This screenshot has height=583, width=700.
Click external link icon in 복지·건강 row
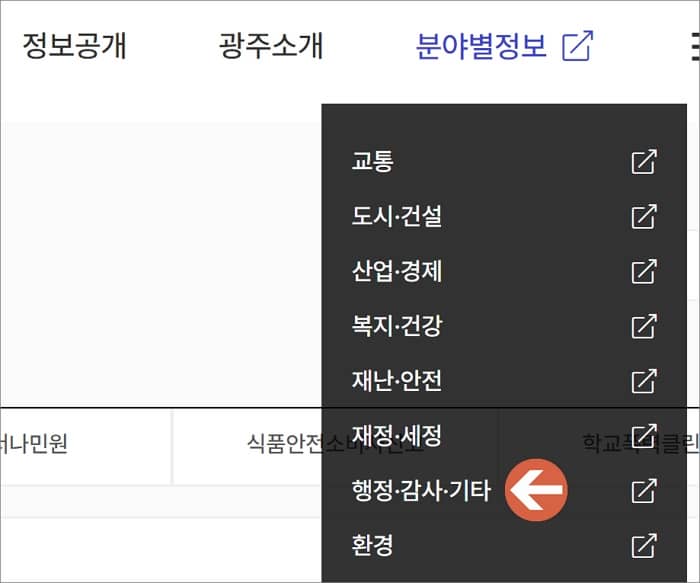coord(644,326)
